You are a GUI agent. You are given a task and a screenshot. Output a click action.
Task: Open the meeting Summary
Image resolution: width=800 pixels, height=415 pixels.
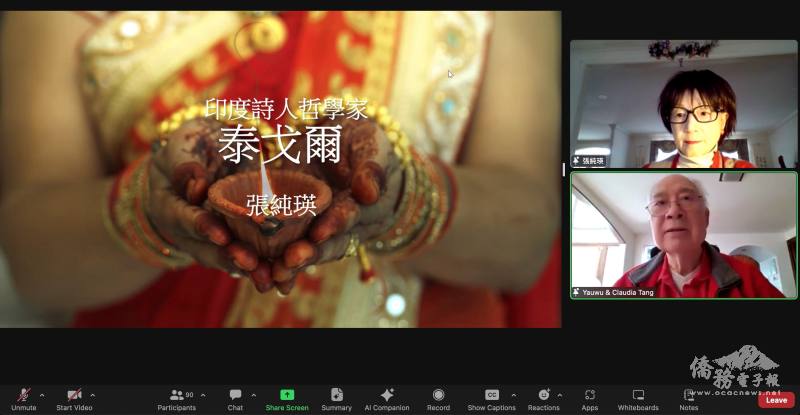[337, 396]
